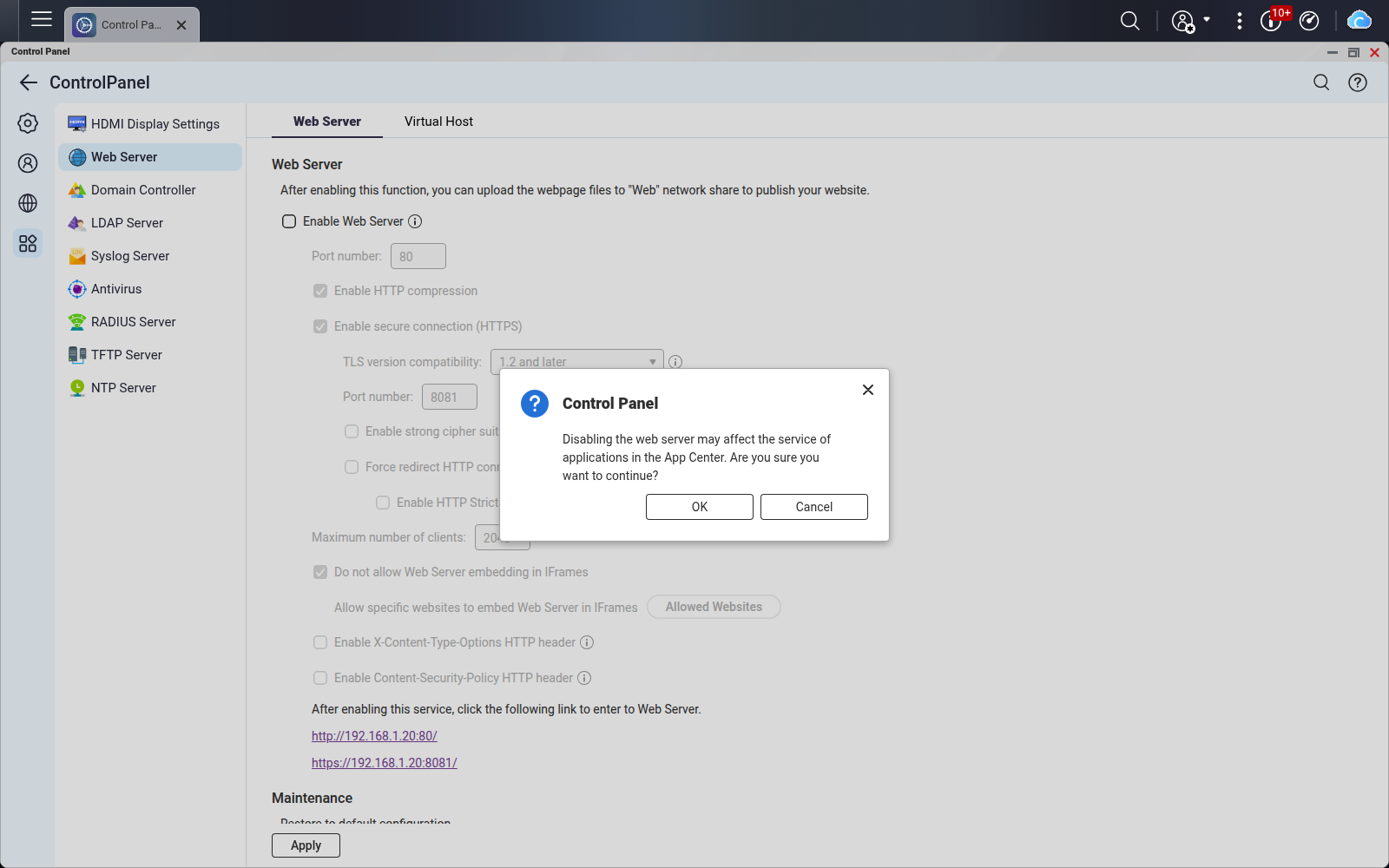Open the main hamburger menu
The height and width of the screenshot is (868, 1389).
point(42,19)
